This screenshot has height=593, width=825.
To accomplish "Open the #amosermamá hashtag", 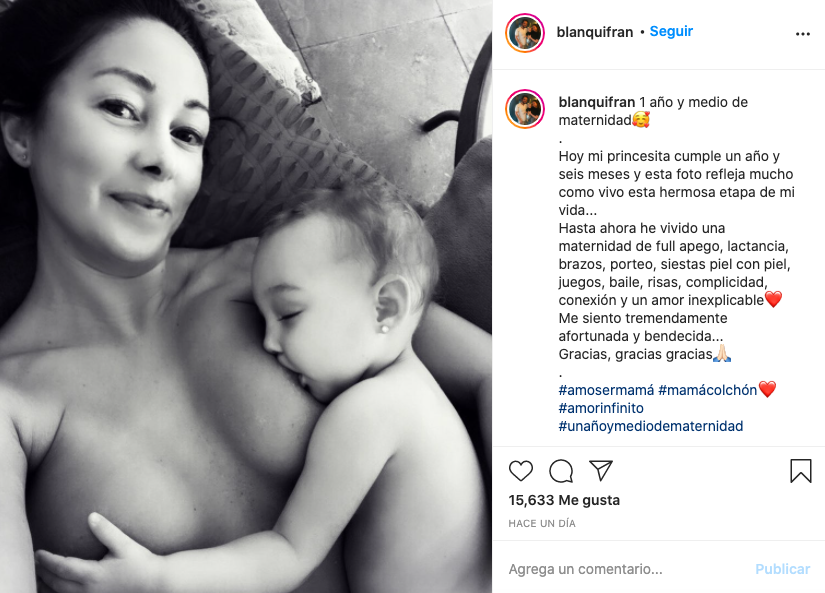I will click(606, 390).
